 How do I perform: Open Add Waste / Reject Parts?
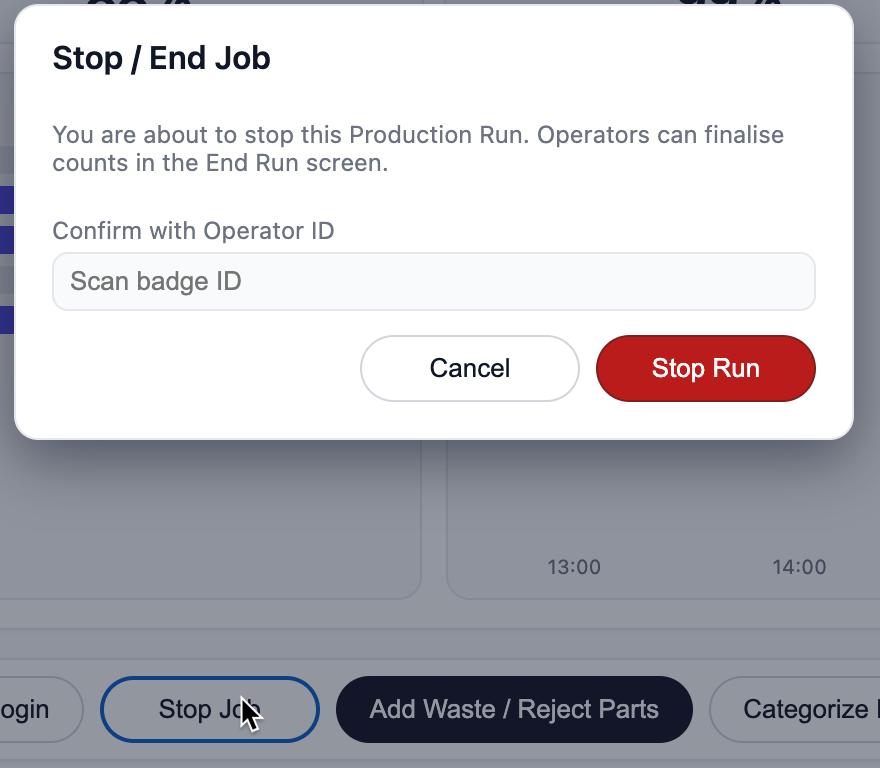pyautogui.click(x=514, y=710)
